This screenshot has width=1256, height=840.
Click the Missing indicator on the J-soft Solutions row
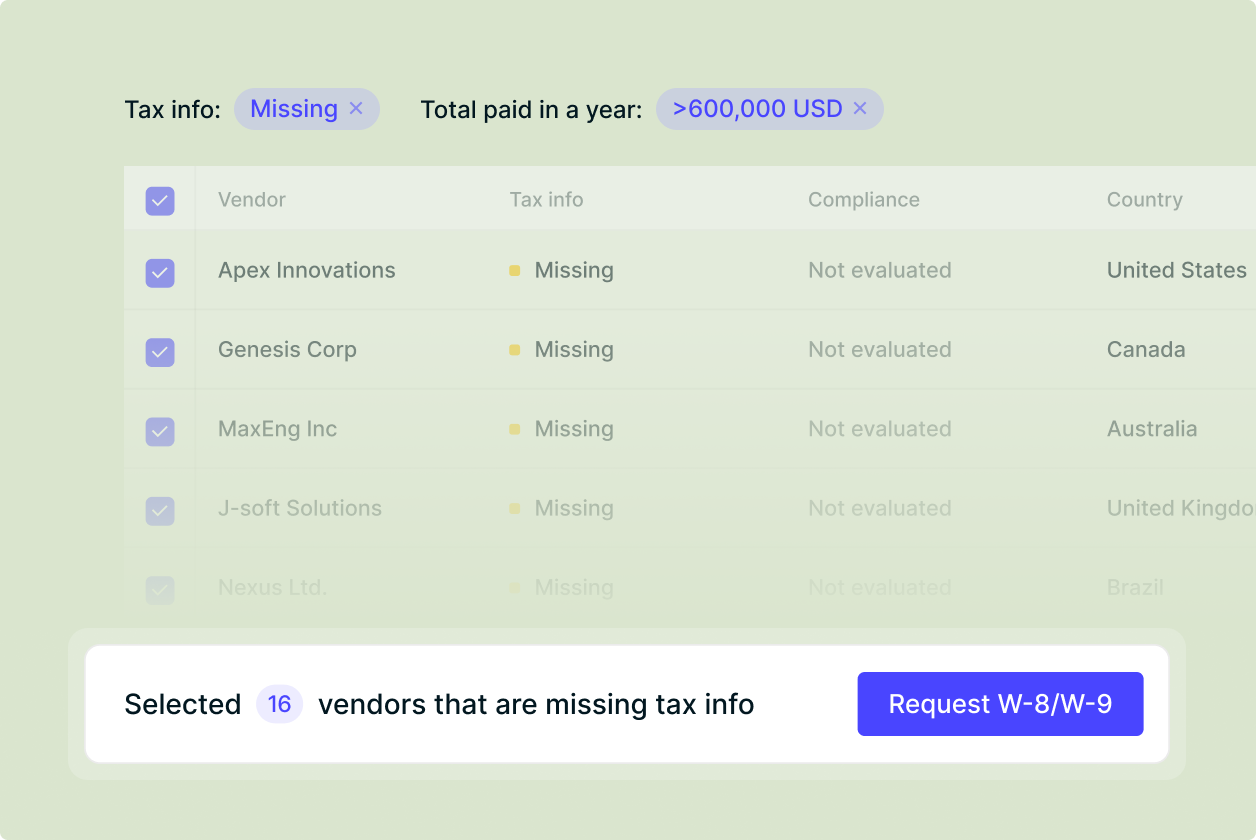[516, 508]
